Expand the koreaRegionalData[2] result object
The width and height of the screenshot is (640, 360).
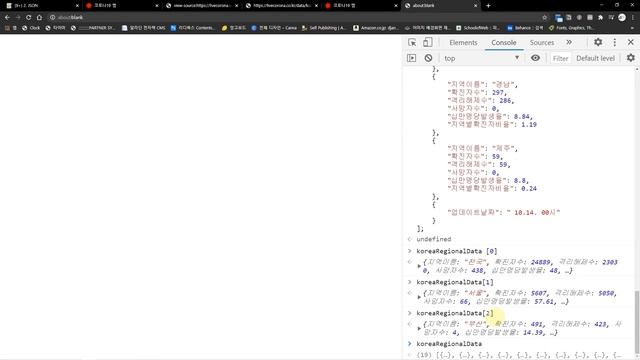pyautogui.click(x=419, y=328)
